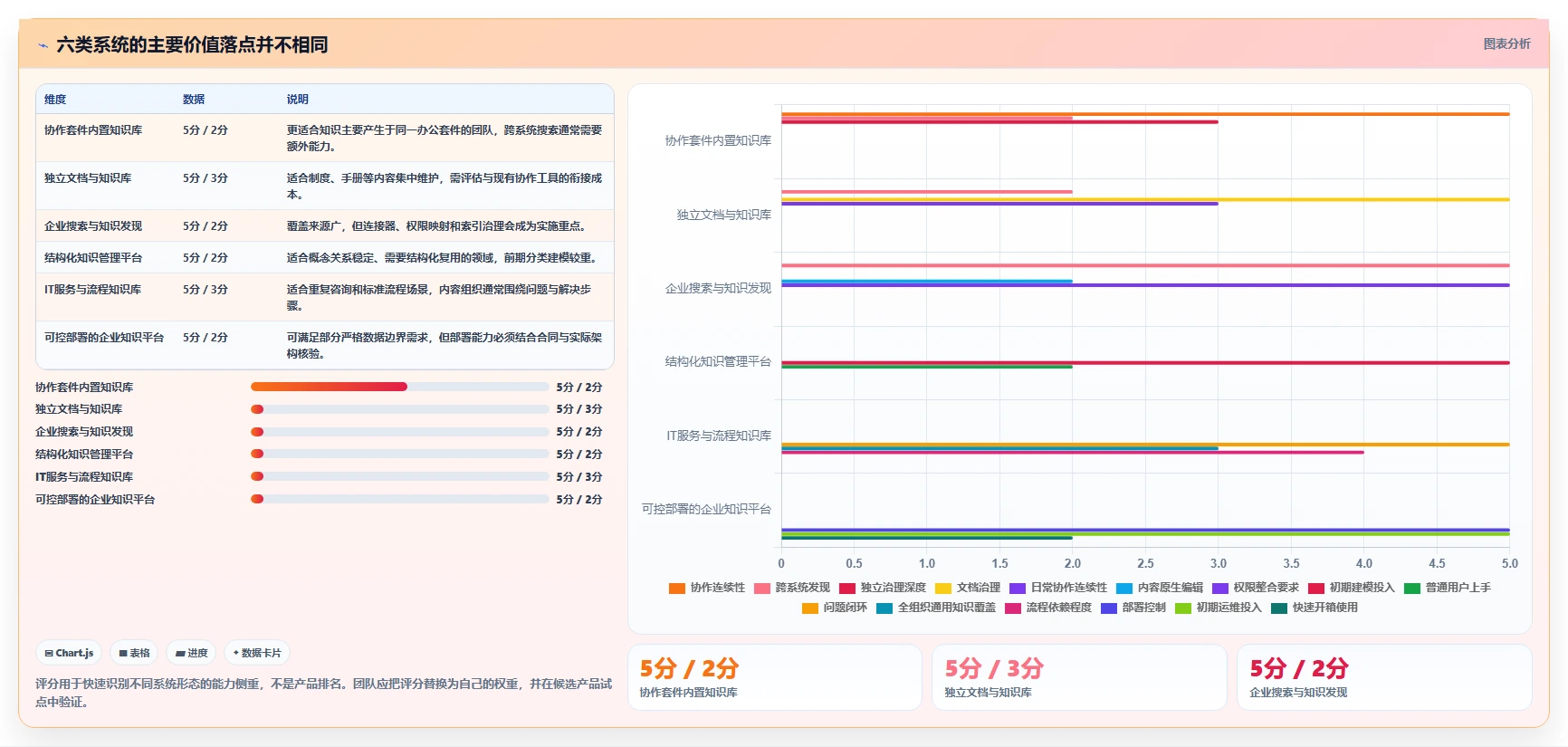Select the Chart.js chip
Image resolution: width=1568 pixels, height=747 pixels.
[x=70, y=653]
